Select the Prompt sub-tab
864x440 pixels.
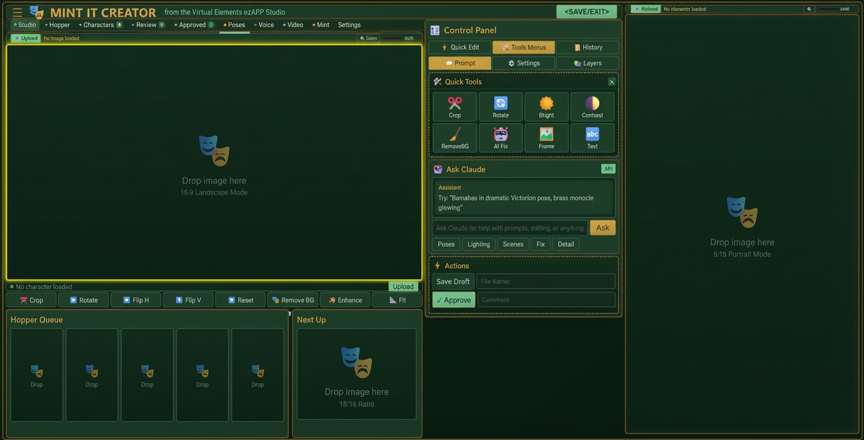(460, 63)
